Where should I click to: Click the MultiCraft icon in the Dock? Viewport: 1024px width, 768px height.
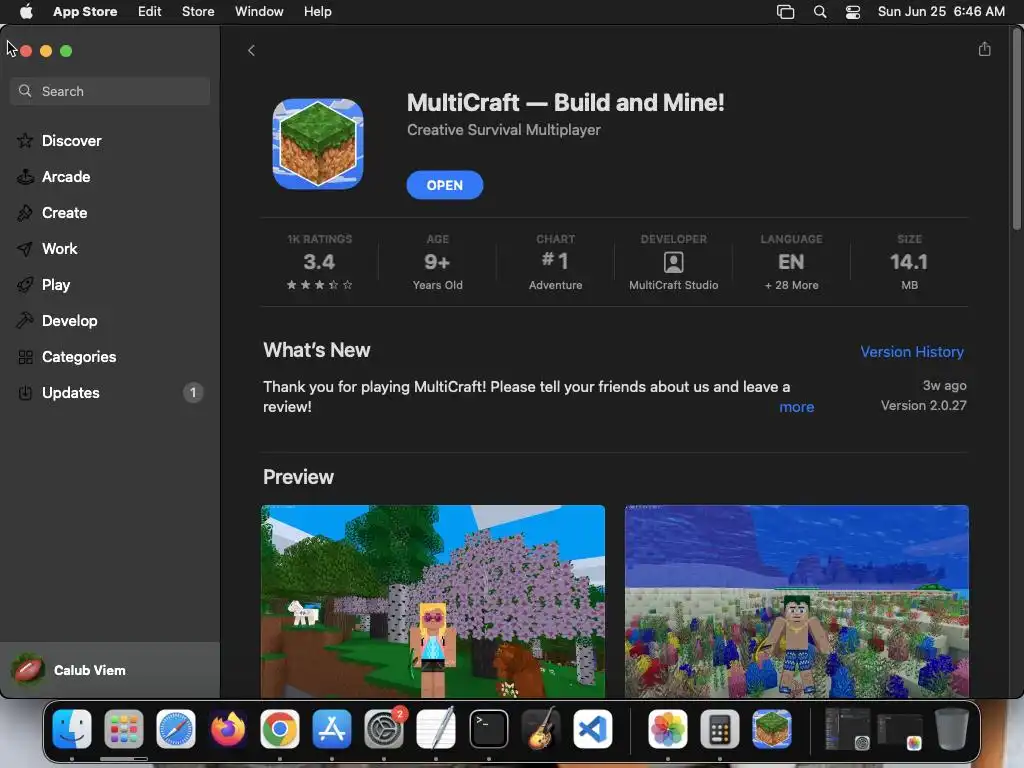(x=772, y=728)
